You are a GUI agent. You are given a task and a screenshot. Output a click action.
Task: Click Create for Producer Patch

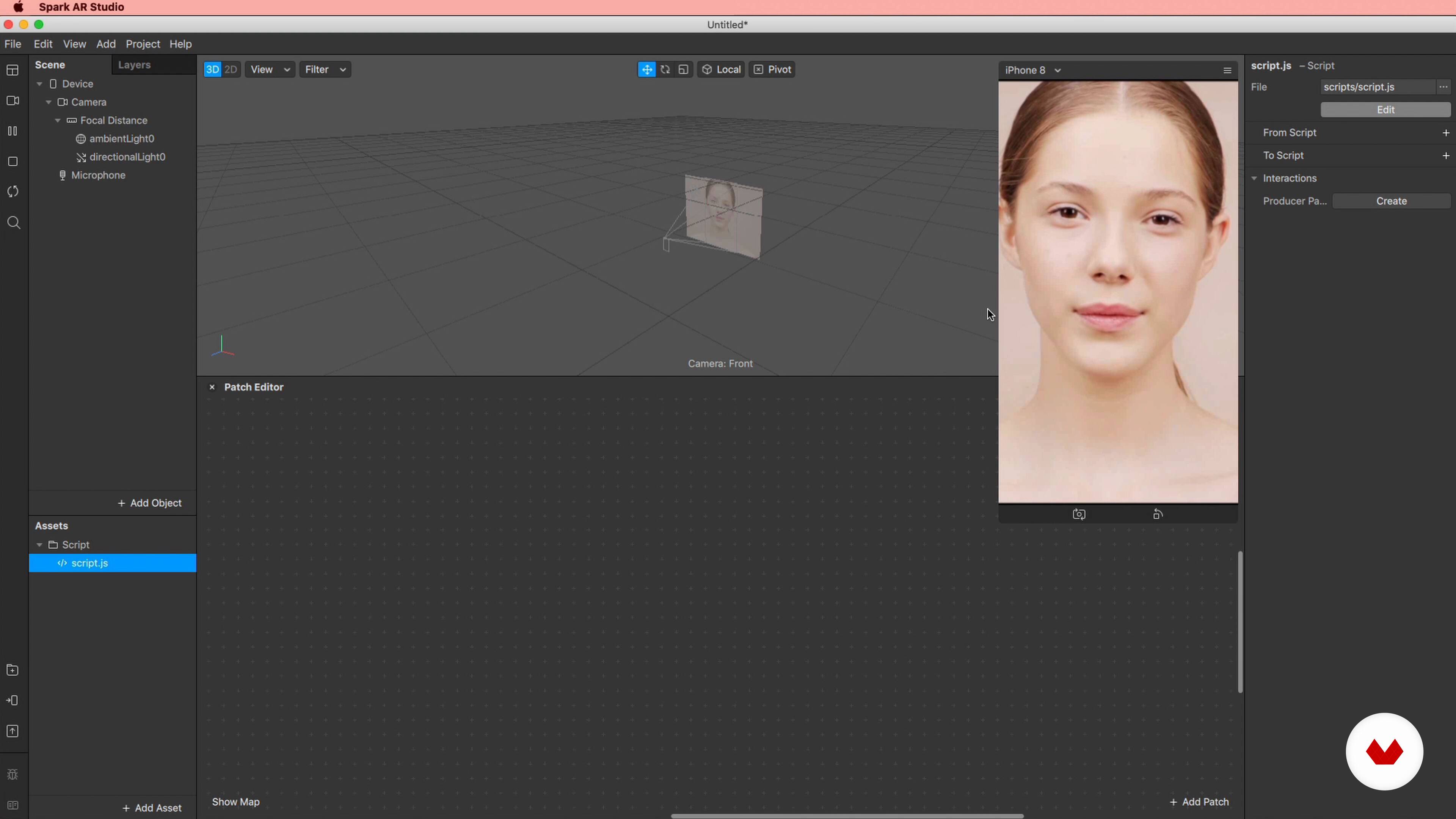1391,201
